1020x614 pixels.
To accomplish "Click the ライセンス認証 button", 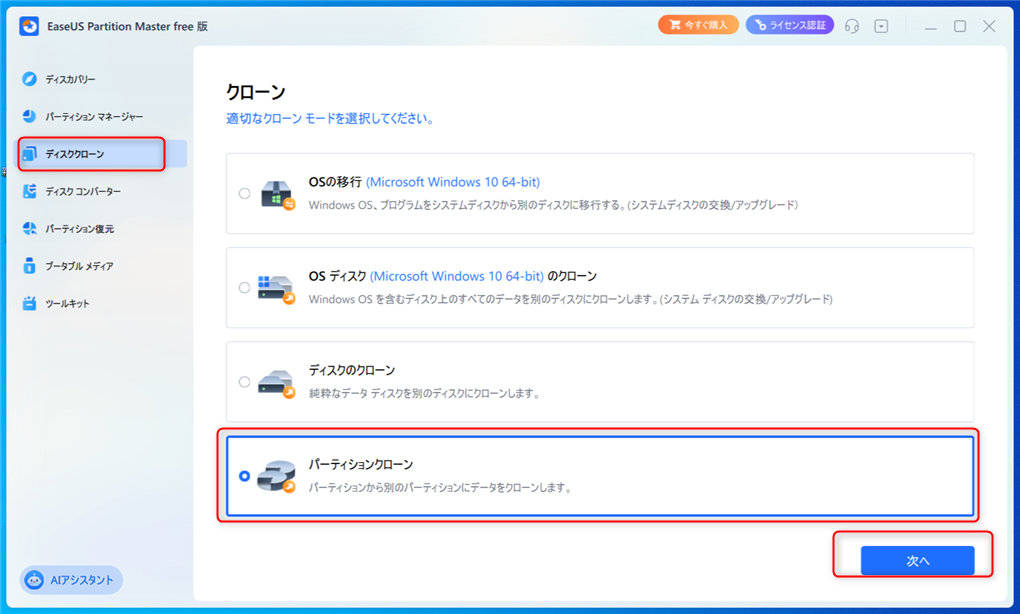I will point(790,25).
